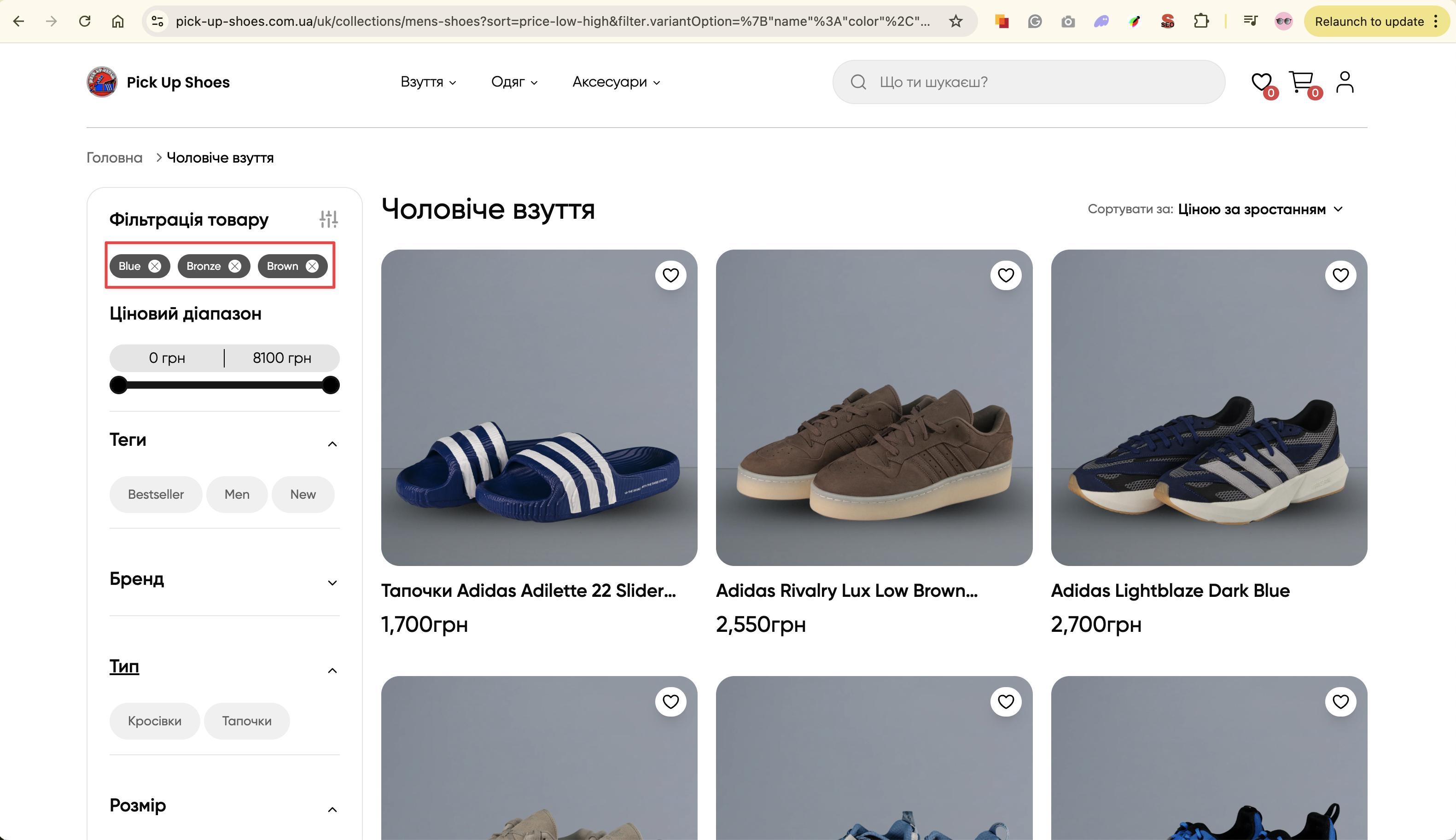This screenshot has width=1456, height=840.
Task: Remove the Bronze color filter
Action: (235, 266)
